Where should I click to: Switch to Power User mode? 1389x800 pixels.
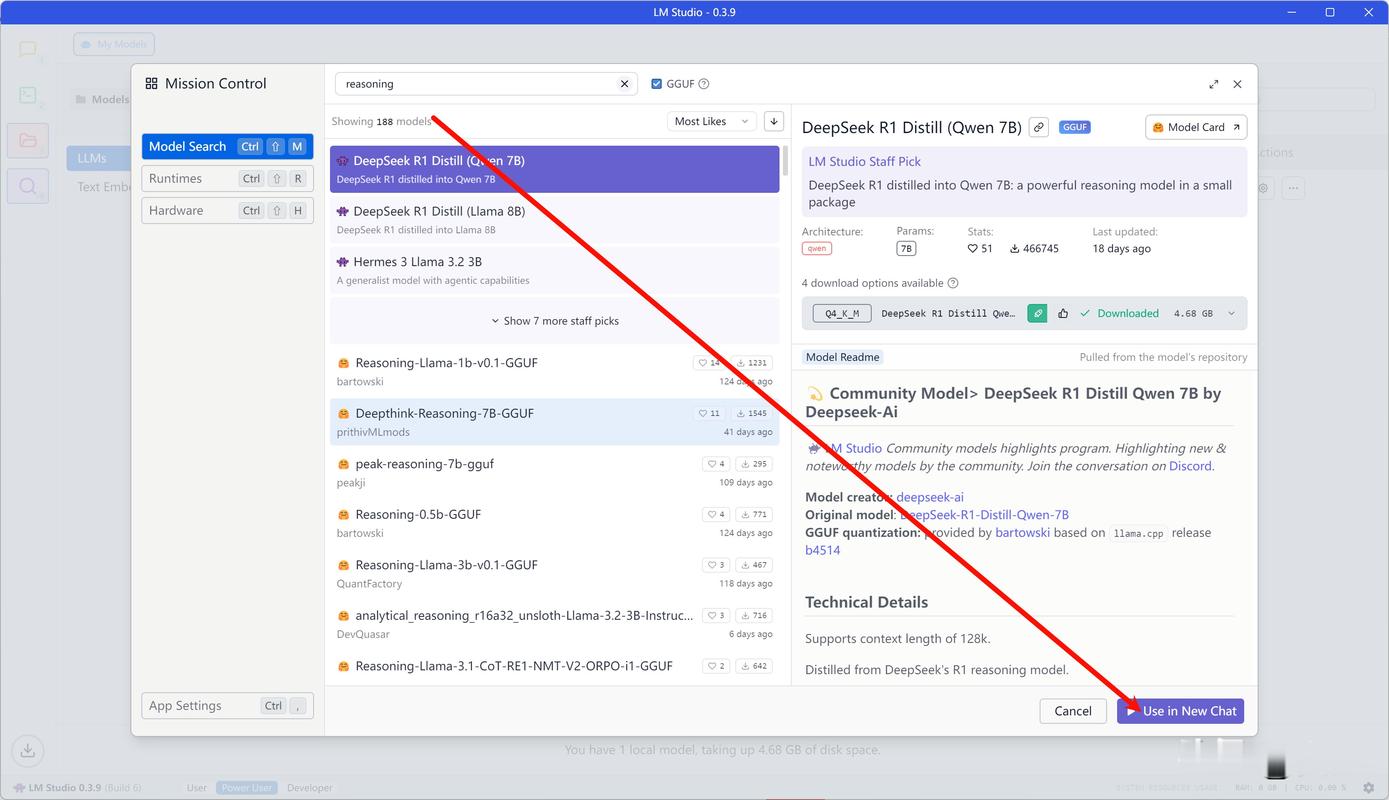click(247, 788)
